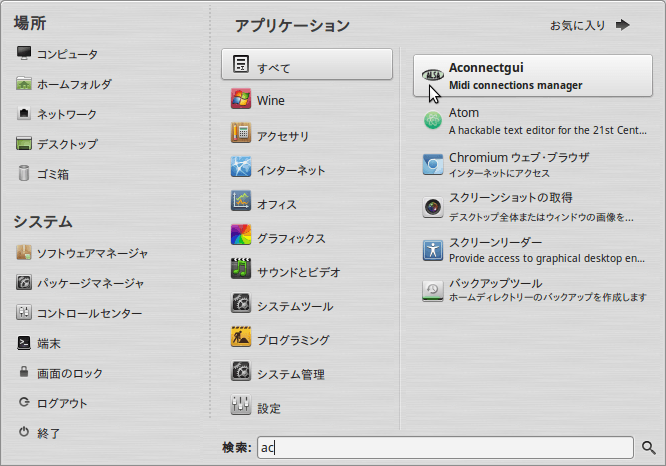Open ログアウト entry

coord(62,403)
